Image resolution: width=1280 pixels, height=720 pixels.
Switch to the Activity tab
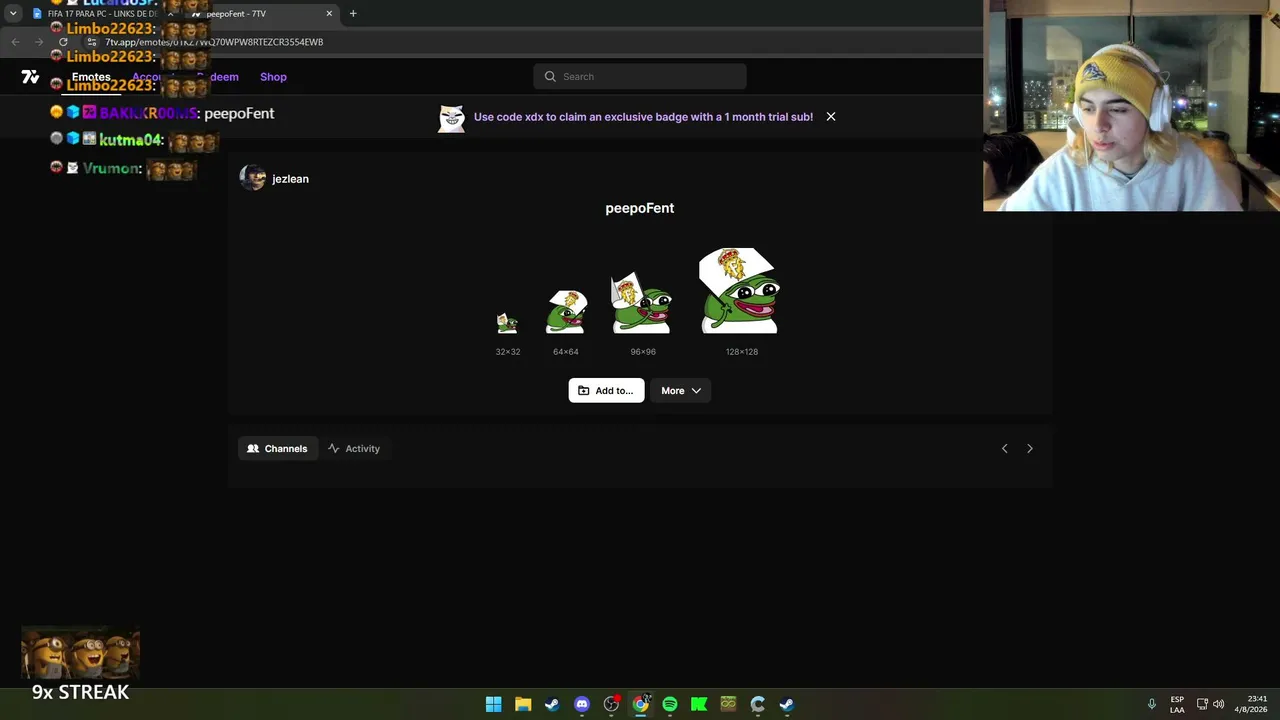coord(354,449)
